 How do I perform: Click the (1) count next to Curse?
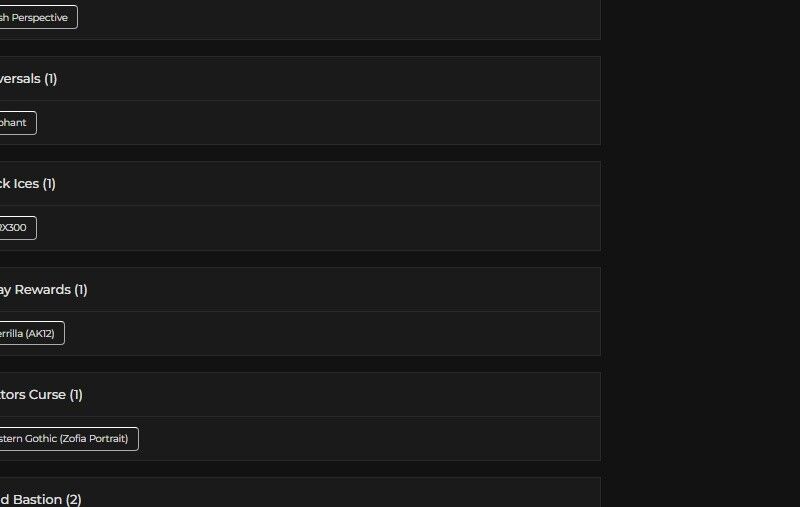tap(76, 395)
